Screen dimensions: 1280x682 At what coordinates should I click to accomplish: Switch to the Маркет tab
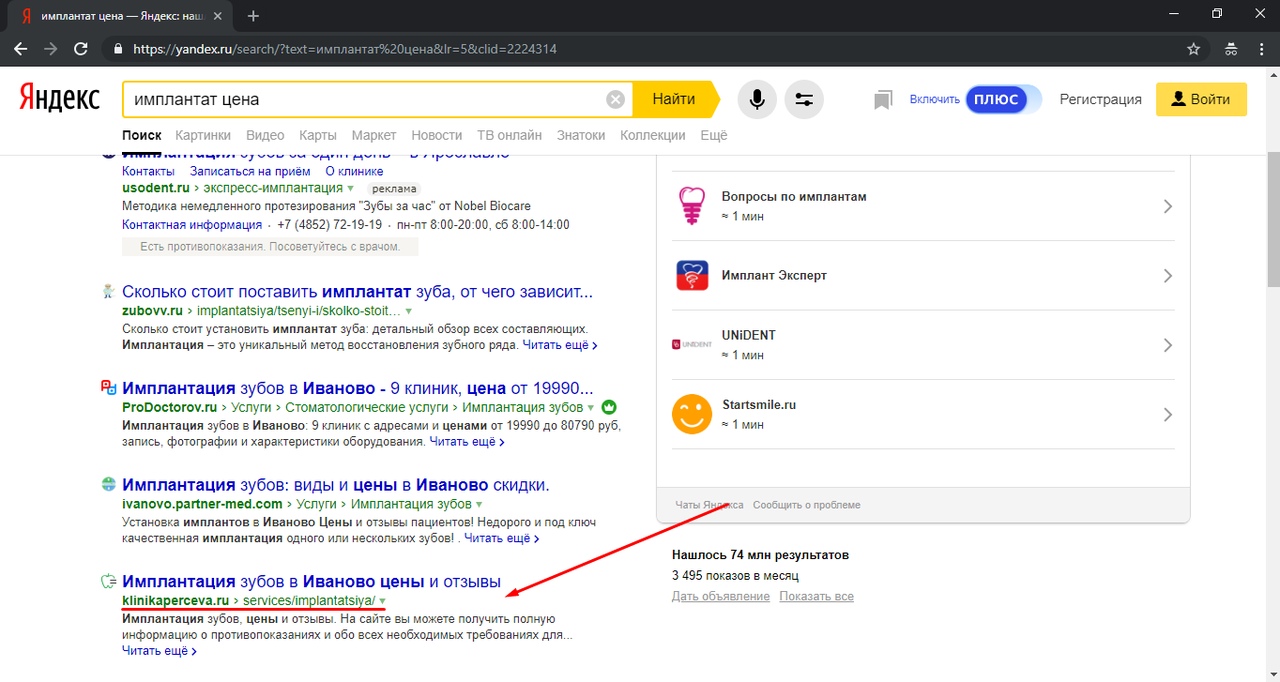coord(374,135)
